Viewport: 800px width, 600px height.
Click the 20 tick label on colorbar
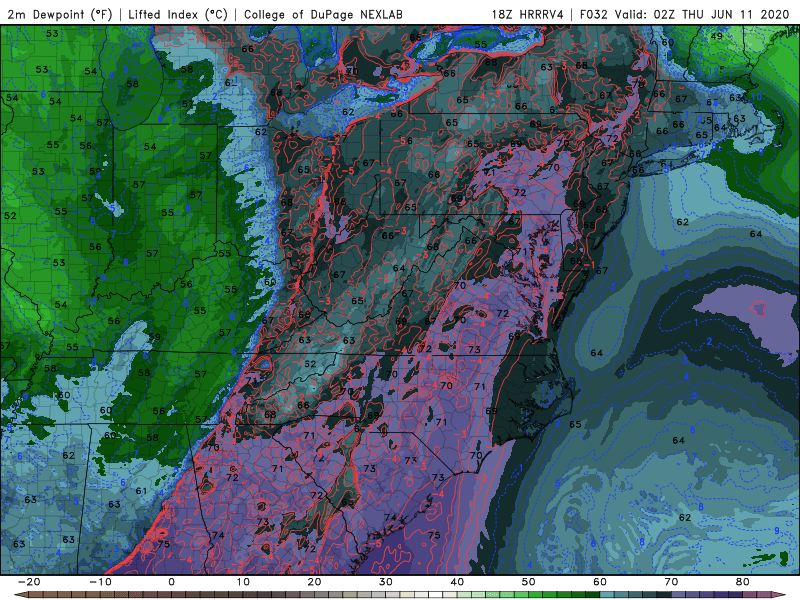[314, 582]
